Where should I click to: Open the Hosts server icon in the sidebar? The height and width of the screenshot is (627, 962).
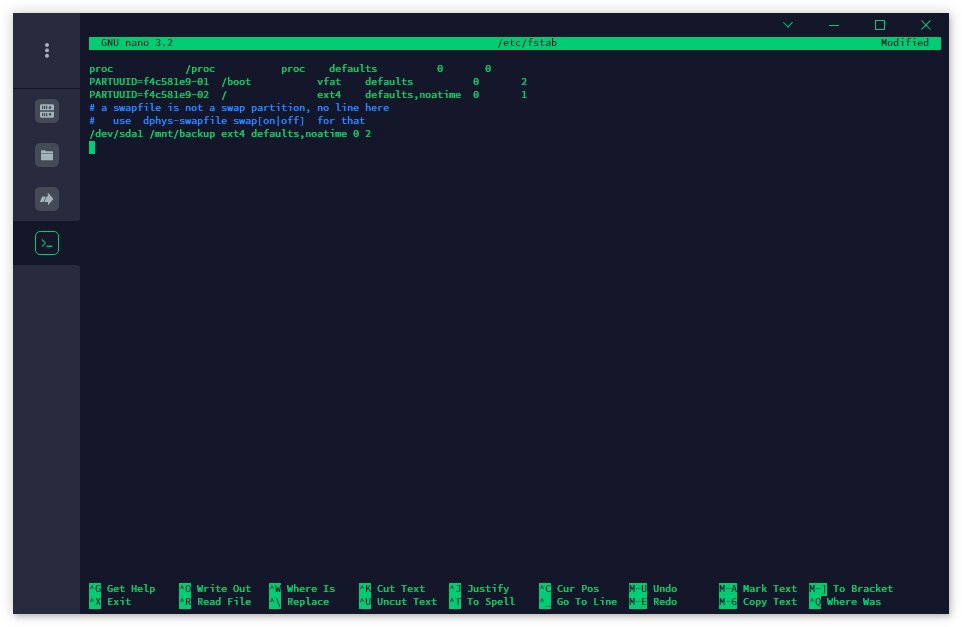(x=47, y=111)
